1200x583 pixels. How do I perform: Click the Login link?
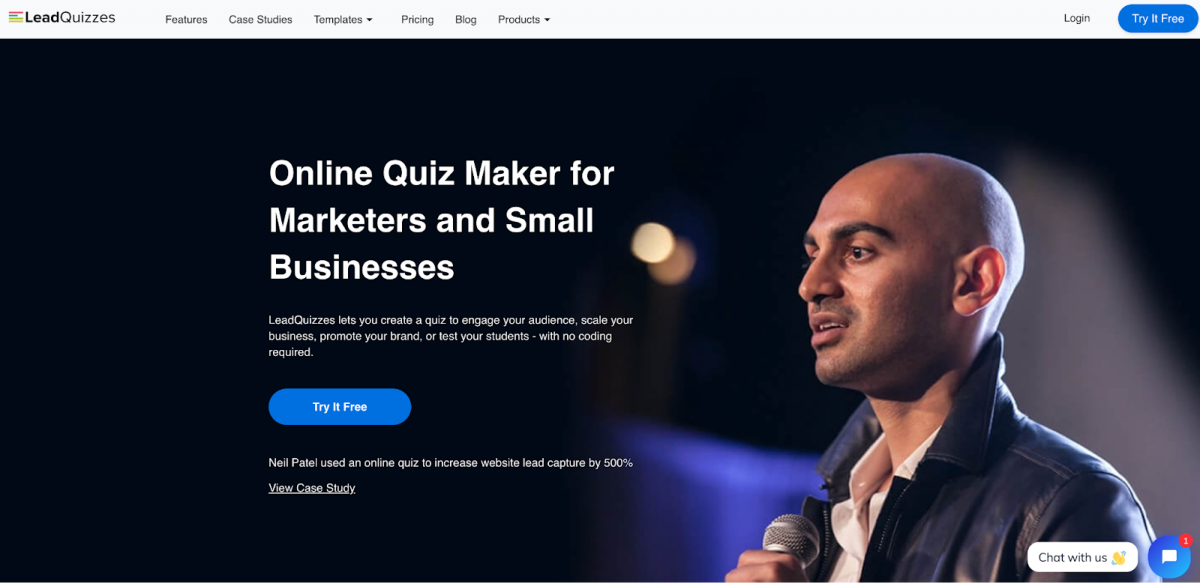[x=1077, y=18]
